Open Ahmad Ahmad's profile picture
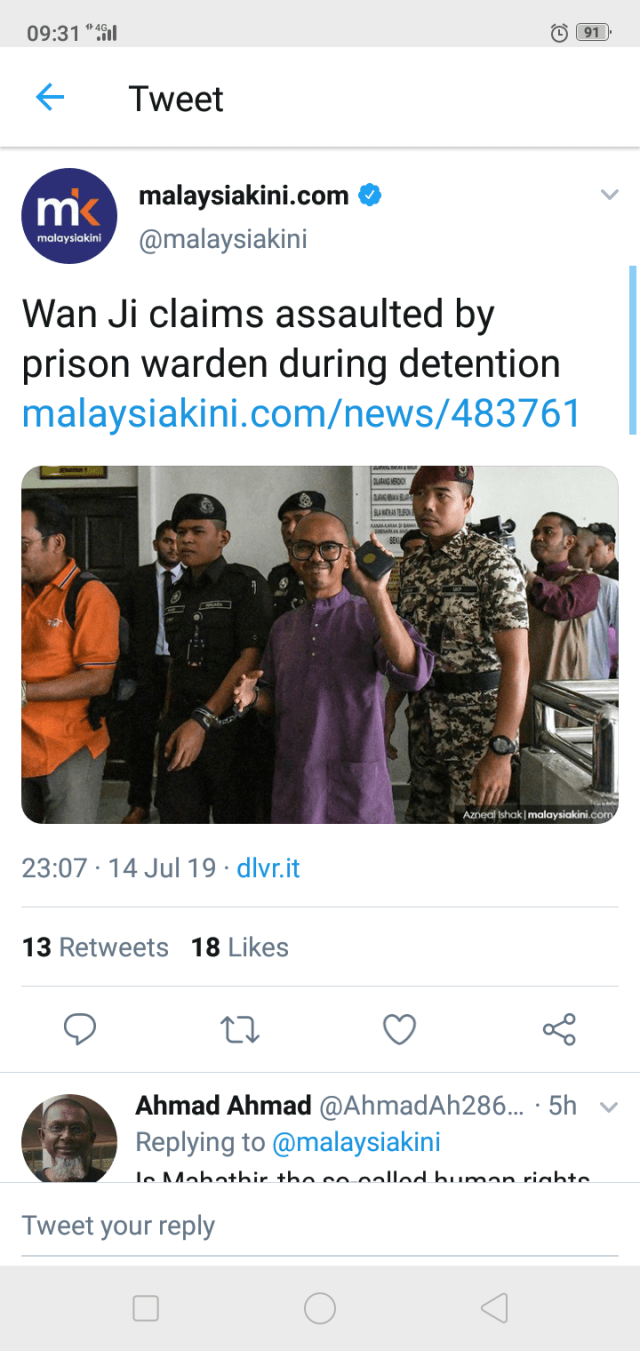Viewport: 640px width, 1351px height. tap(70, 1138)
